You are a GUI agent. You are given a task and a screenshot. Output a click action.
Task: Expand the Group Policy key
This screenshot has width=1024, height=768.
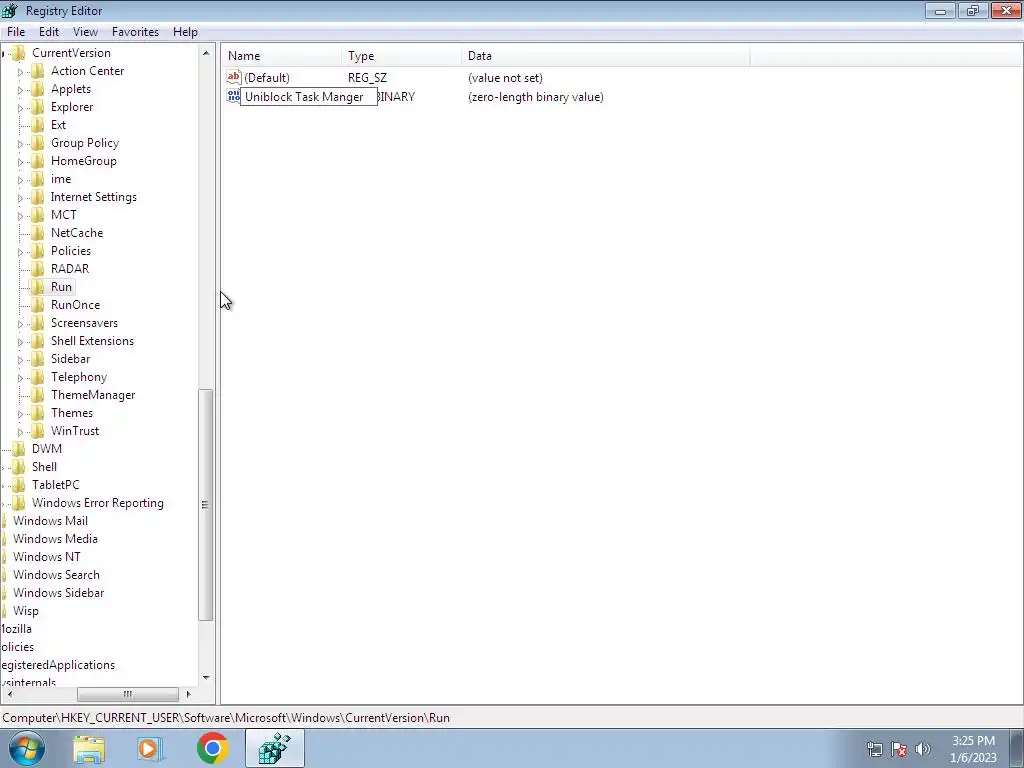coord(20,143)
